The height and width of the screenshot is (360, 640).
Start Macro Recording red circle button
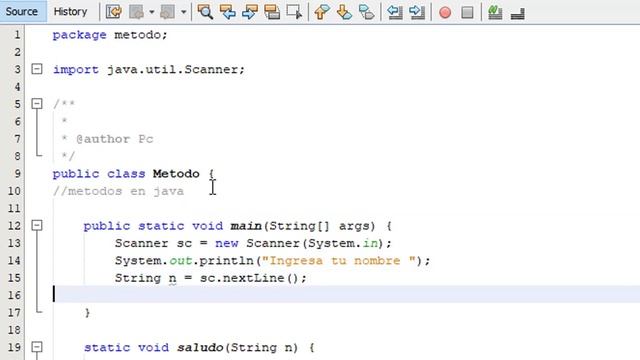point(445,13)
